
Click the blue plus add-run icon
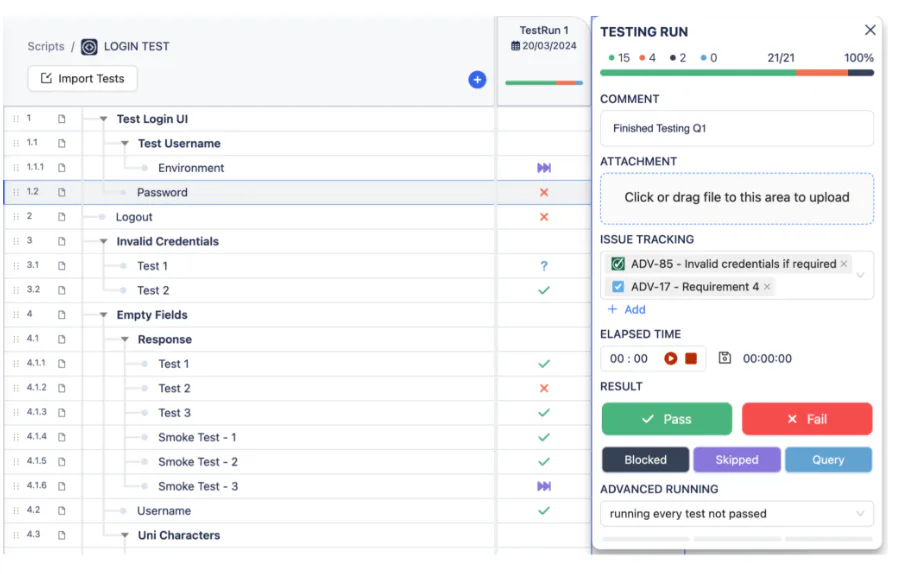[x=477, y=80]
